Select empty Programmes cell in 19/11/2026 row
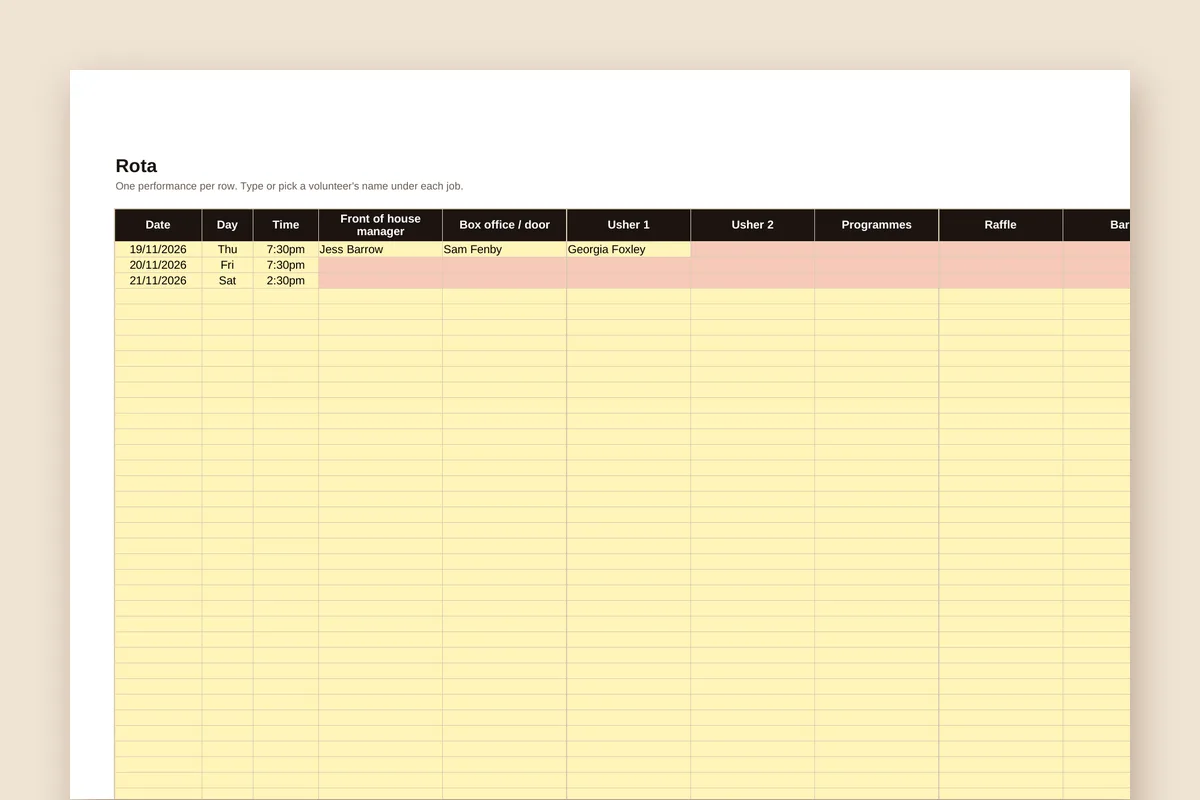The height and width of the screenshot is (800, 1200). coord(876,249)
